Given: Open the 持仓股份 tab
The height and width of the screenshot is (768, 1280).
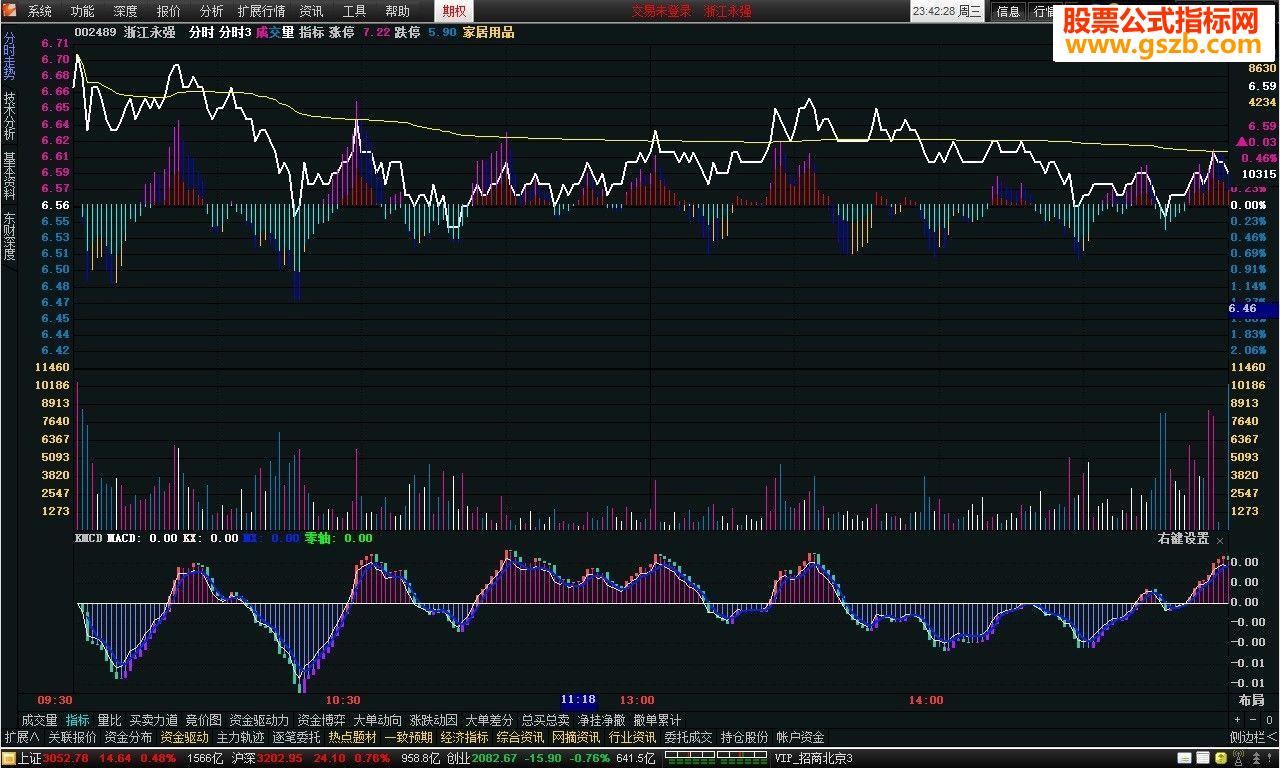Looking at the screenshot, I should click(x=744, y=737).
